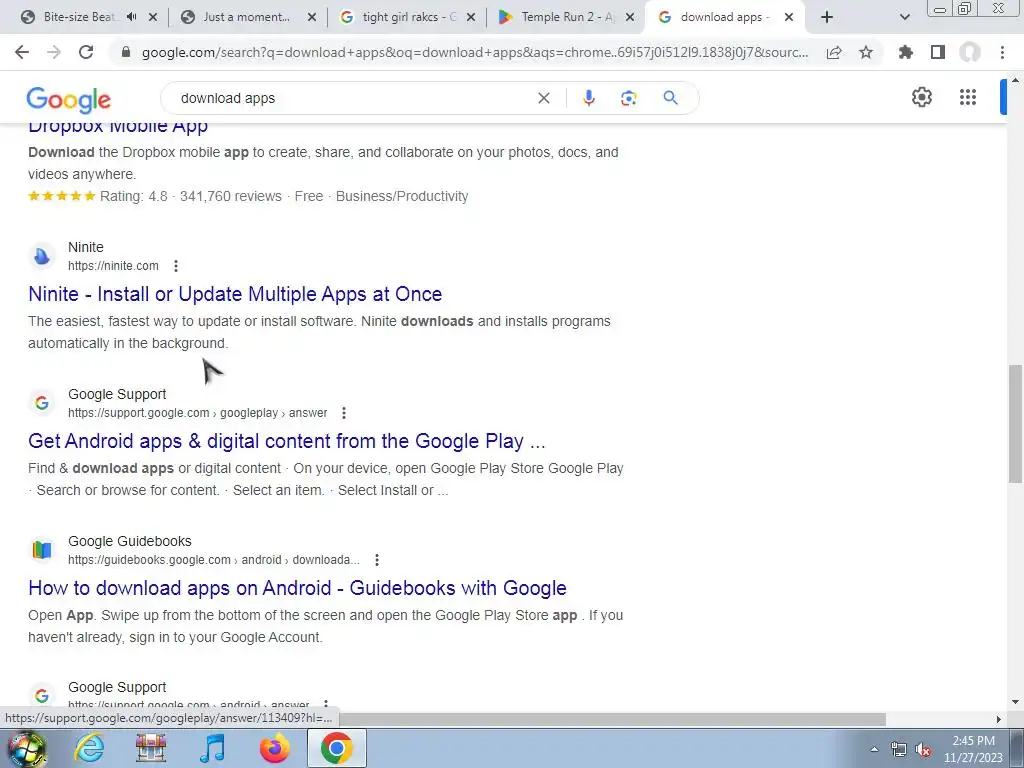
Task: Close the Just a moment tab
Action: (312, 17)
